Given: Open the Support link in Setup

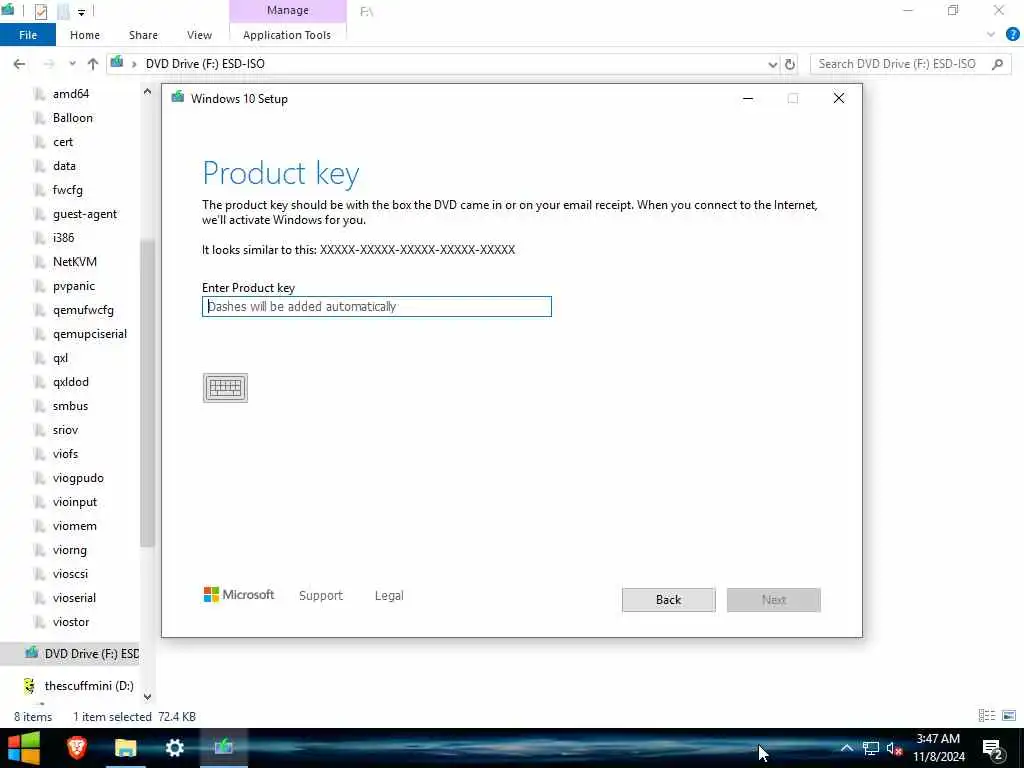Looking at the screenshot, I should pyautogui.click(x=321, y=596).
